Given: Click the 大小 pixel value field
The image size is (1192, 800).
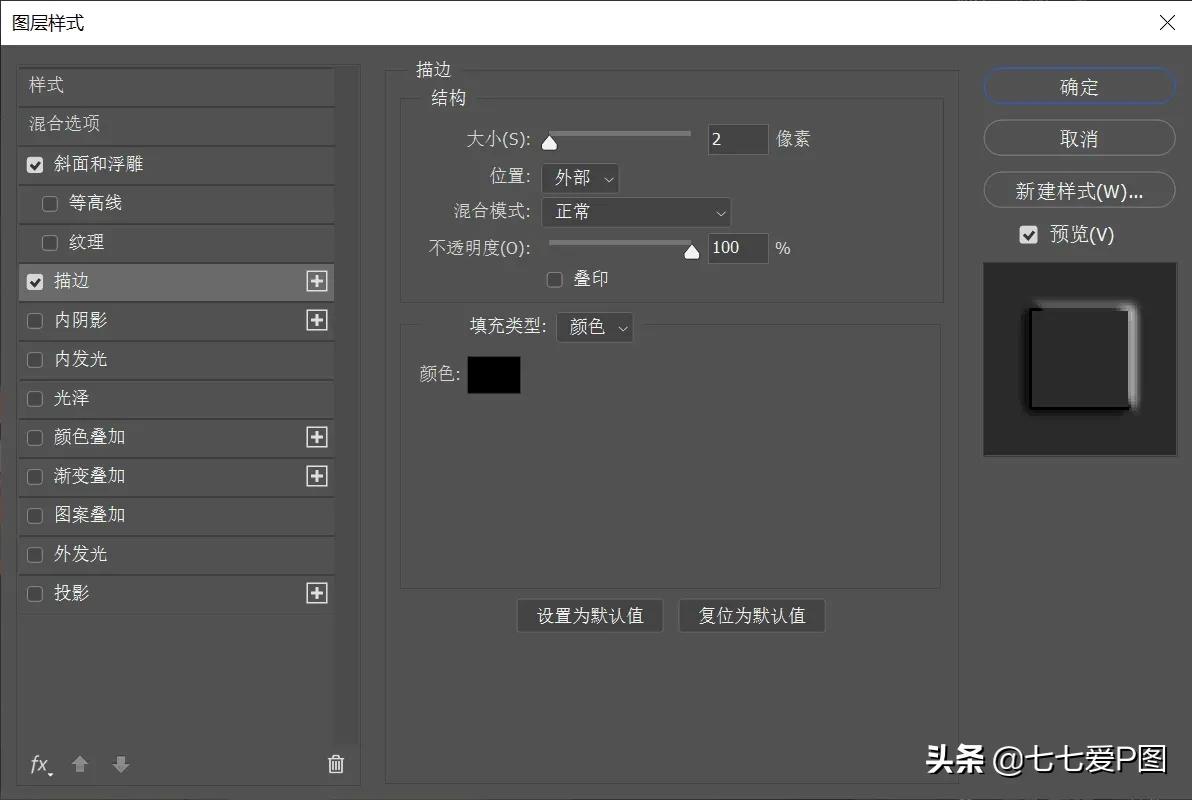Looking at the screenshot, I should [x=738, y=139].
